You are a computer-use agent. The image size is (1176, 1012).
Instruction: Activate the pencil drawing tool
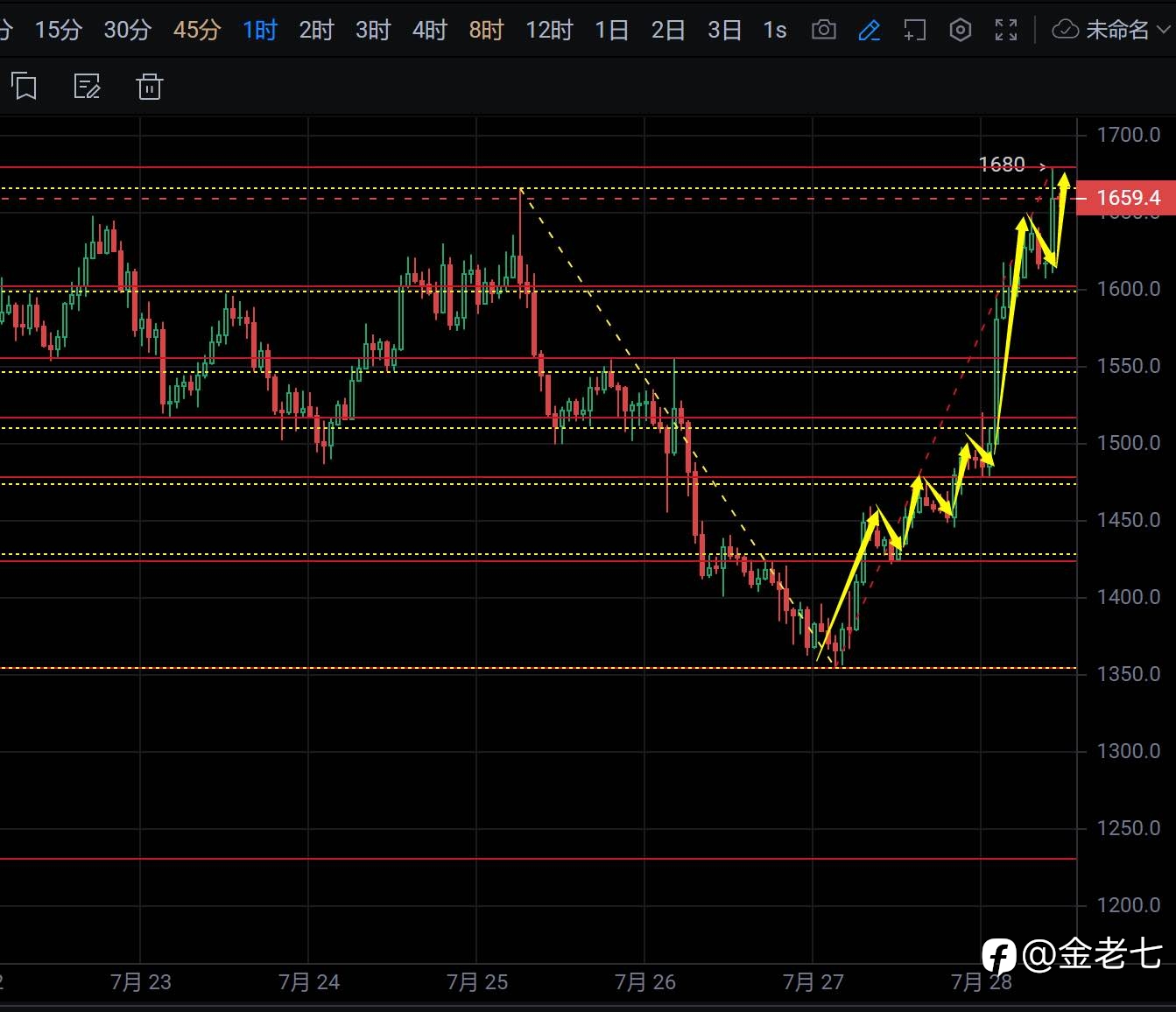pos(869,31)
